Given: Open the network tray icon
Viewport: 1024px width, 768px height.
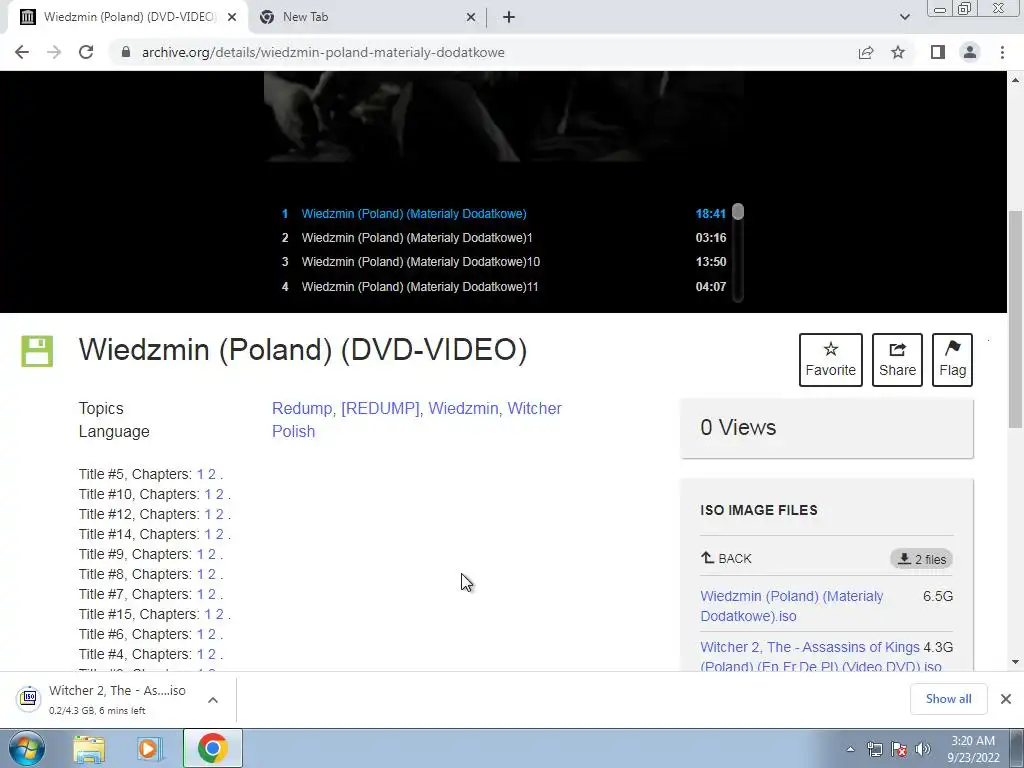Looking at the screenshot, I should 874,749.
